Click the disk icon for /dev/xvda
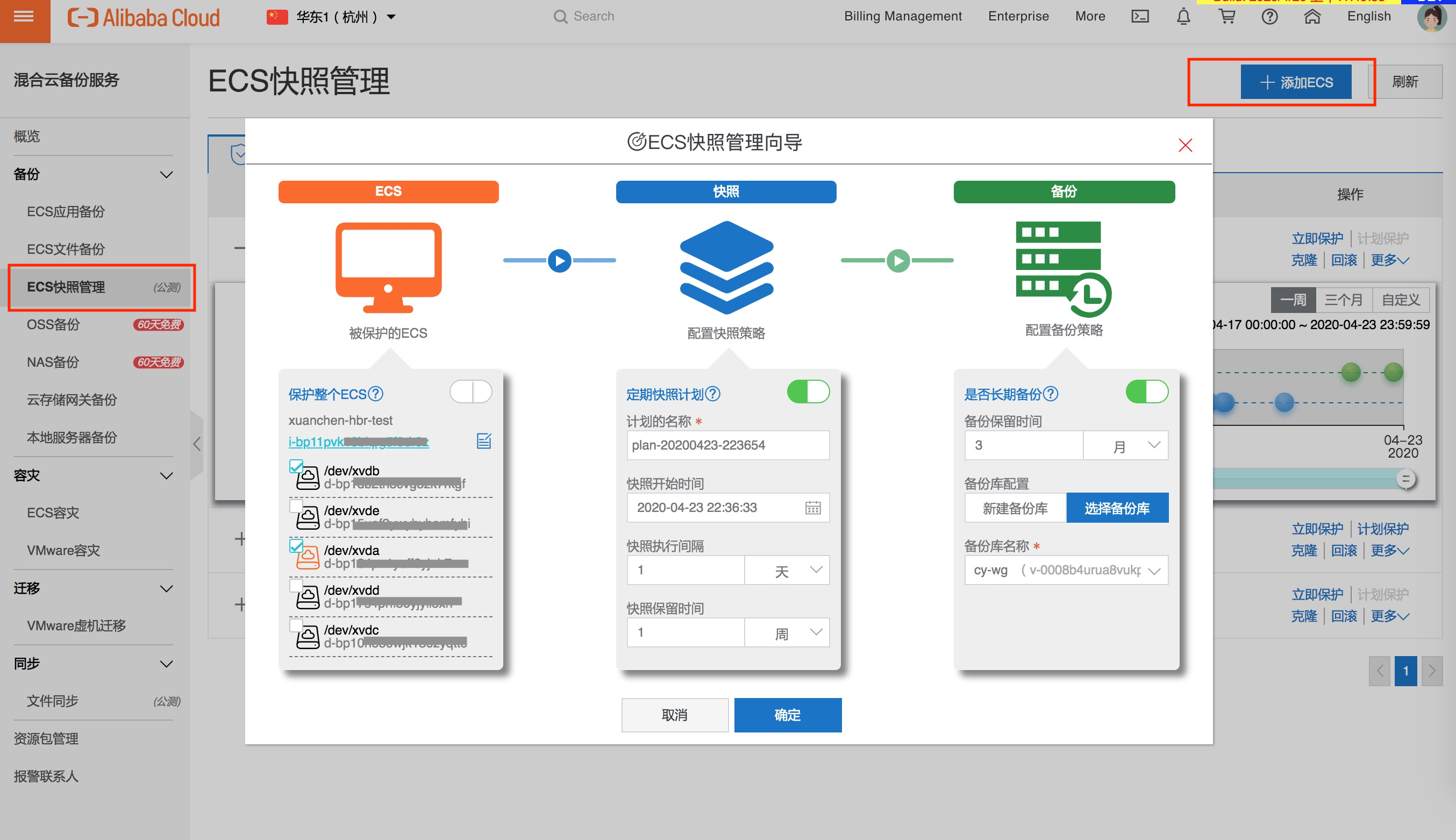 pos(308,557)
